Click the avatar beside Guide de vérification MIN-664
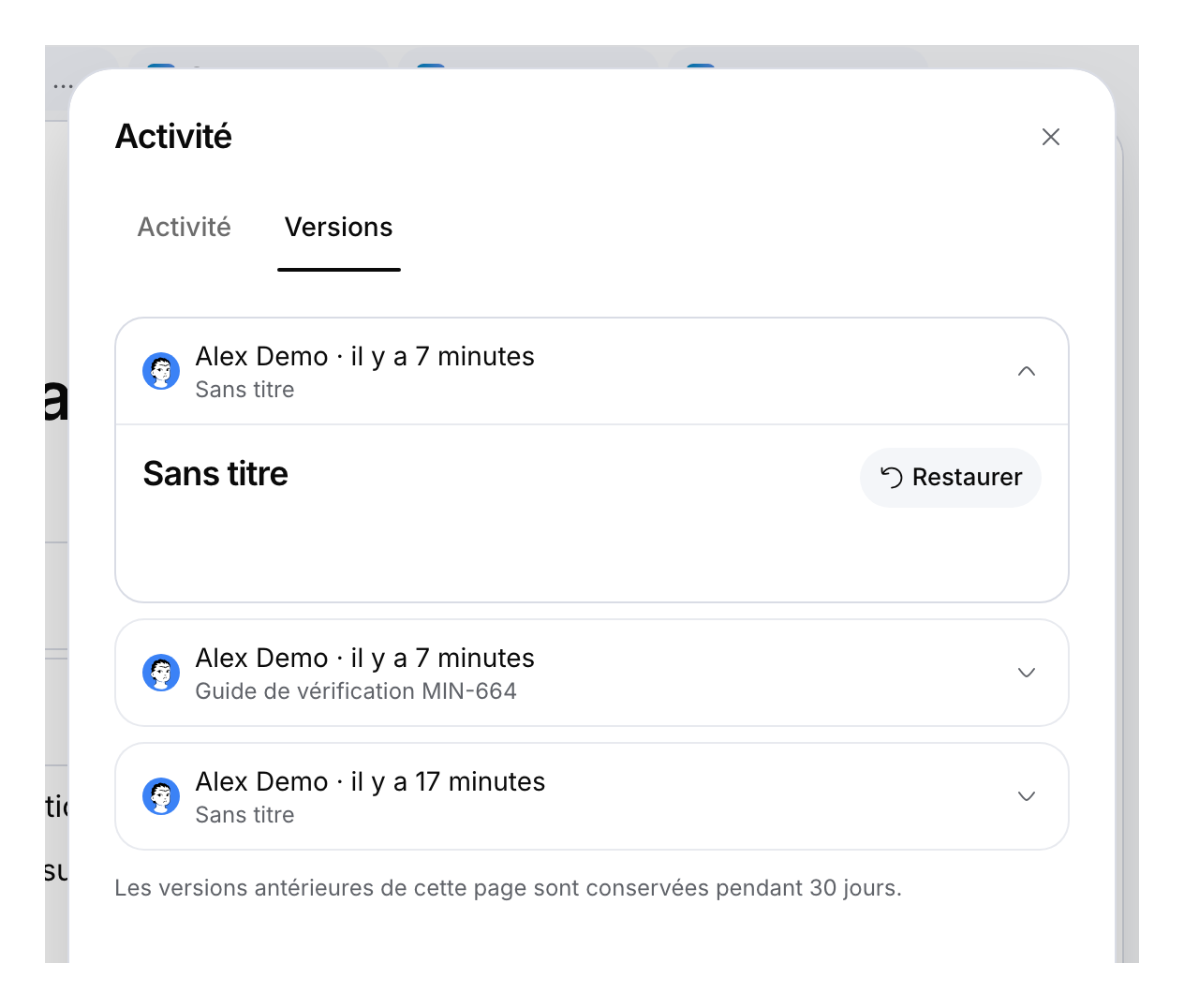 161,673
